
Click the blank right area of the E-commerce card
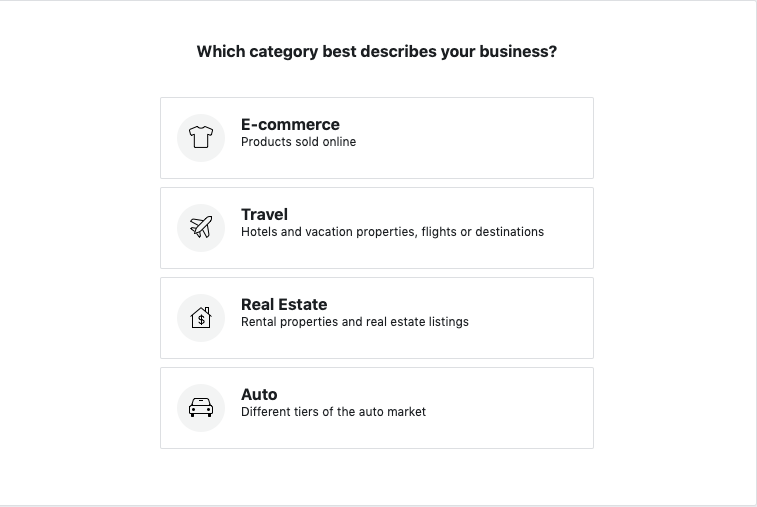pos(500,138)
